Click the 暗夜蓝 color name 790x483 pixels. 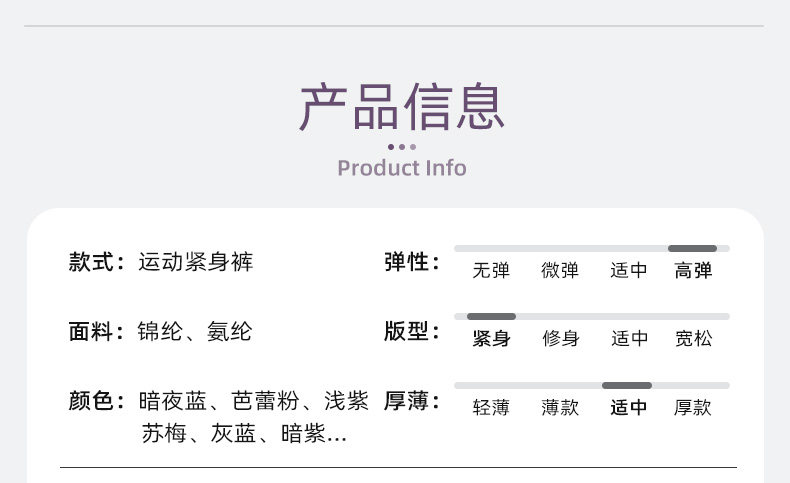(173, 401)
